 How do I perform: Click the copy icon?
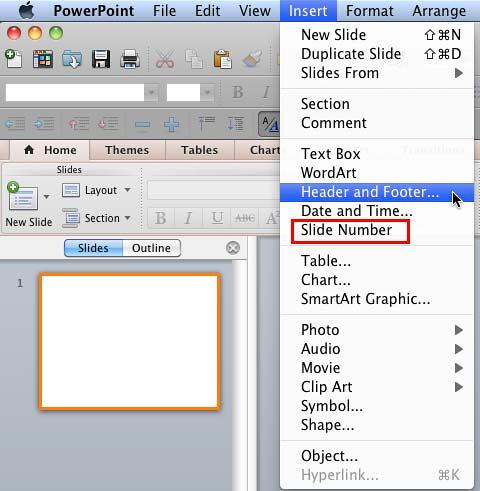pyautogui.click(x=194, y=59)
